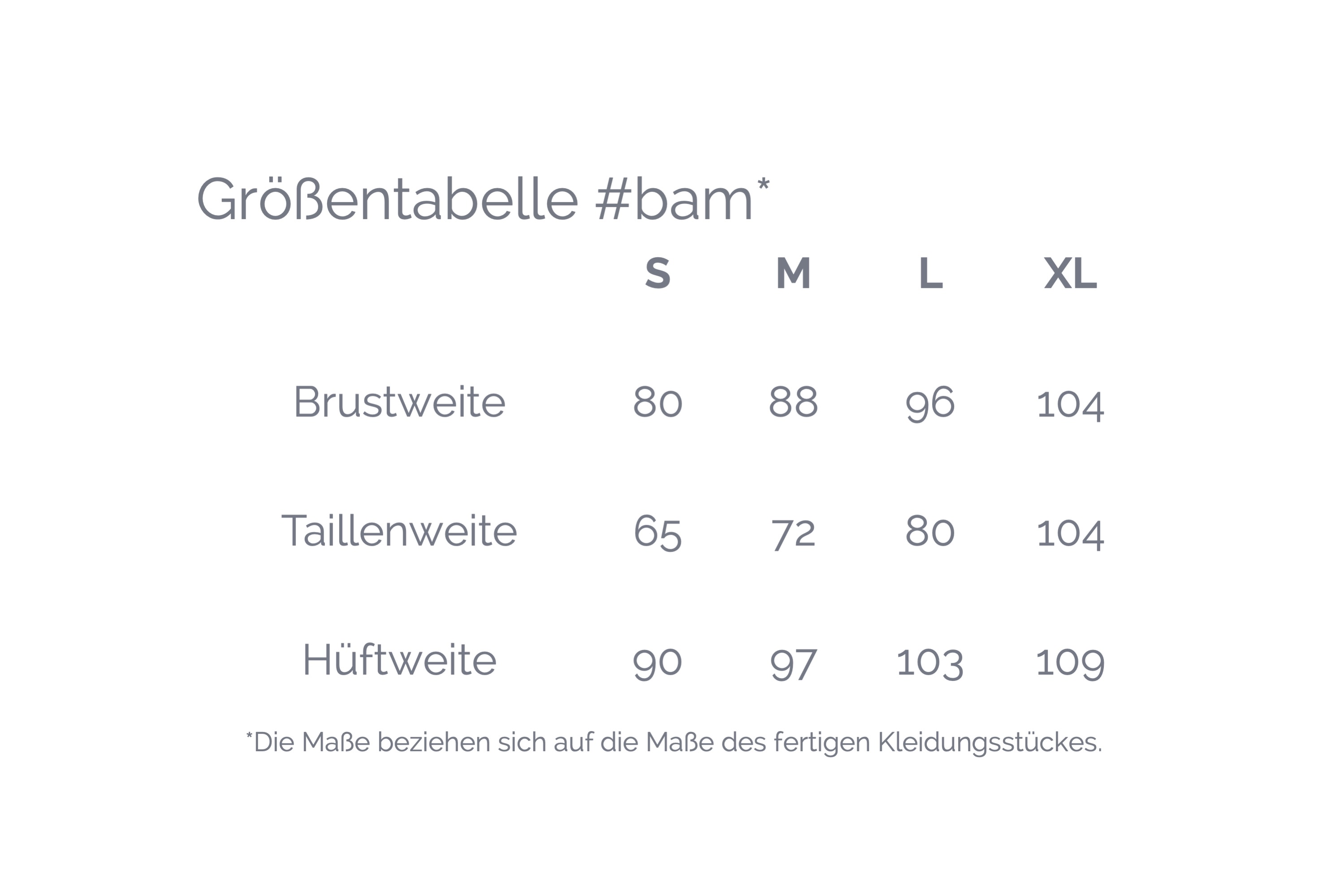Image resolution: width=1344 pixels, height=896 pixels.
Task: Select the L size column header
Action: [x=930, y=273]
